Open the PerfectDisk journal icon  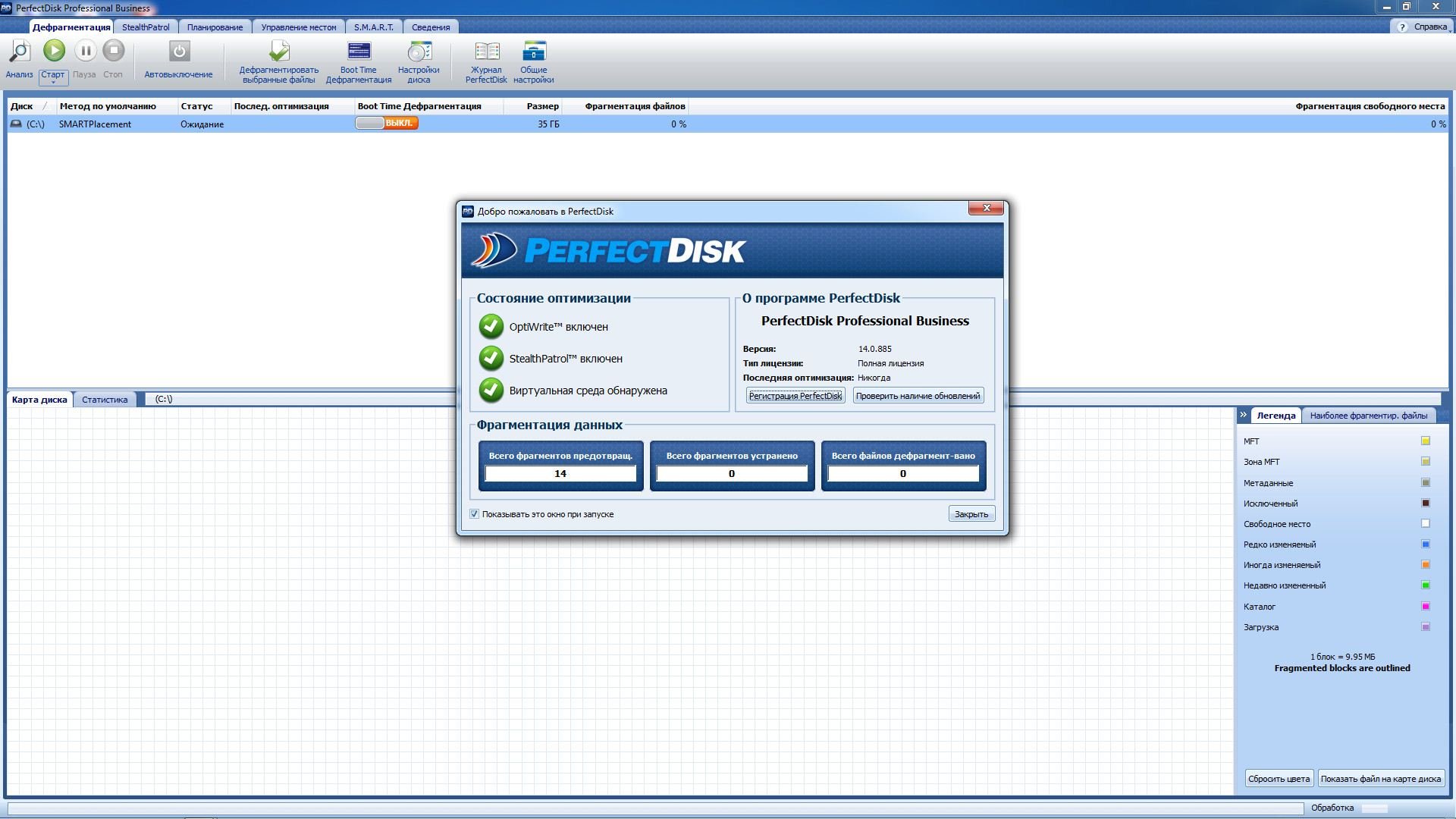[487, 52]
